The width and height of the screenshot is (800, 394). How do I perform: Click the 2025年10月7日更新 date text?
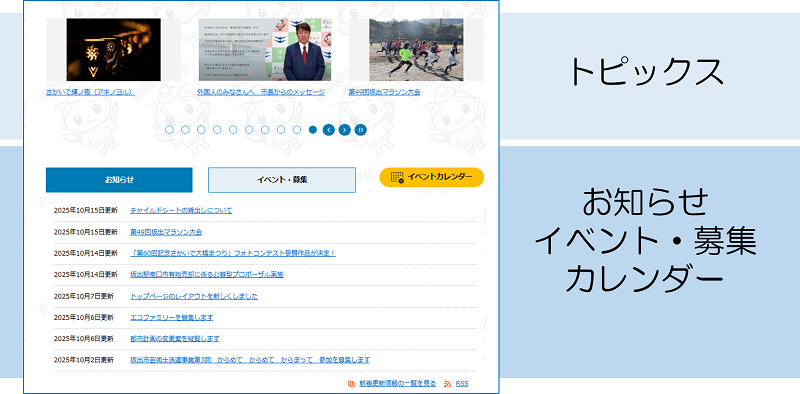(84, 296)
